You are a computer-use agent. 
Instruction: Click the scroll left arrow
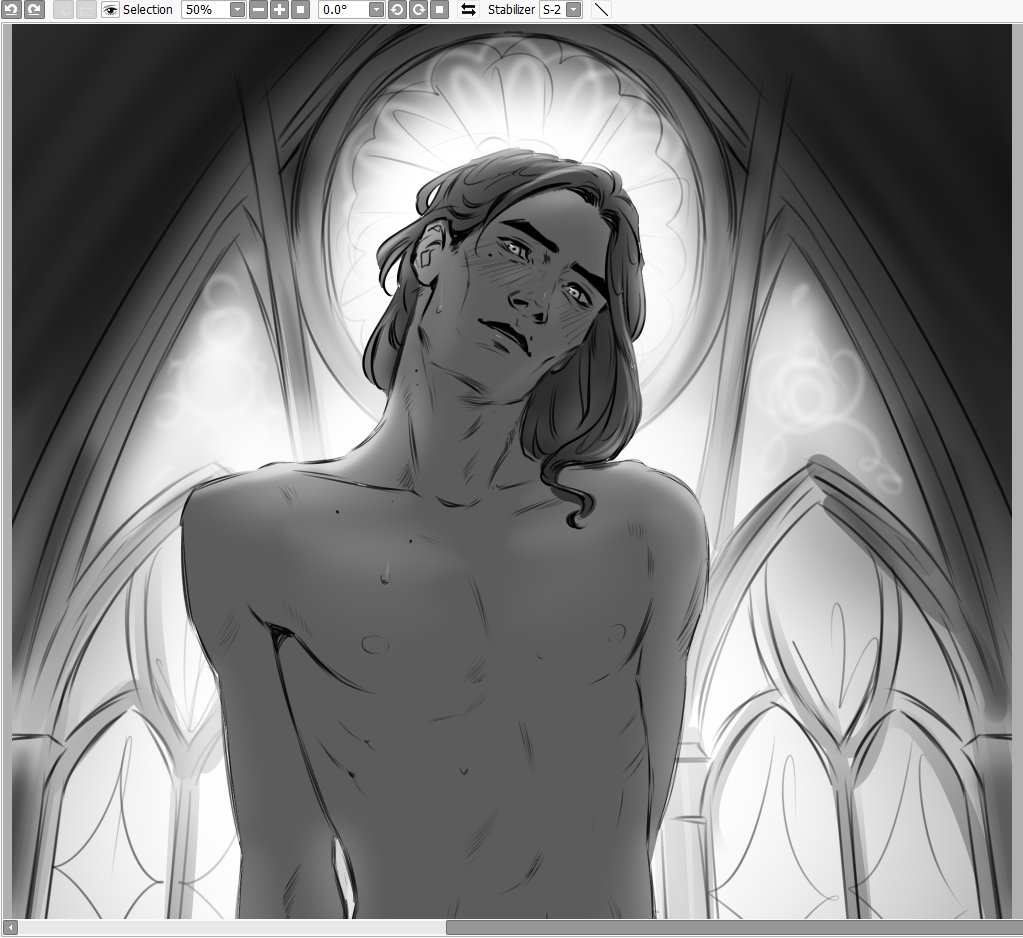pyautogui.click(x=10, y=927)
